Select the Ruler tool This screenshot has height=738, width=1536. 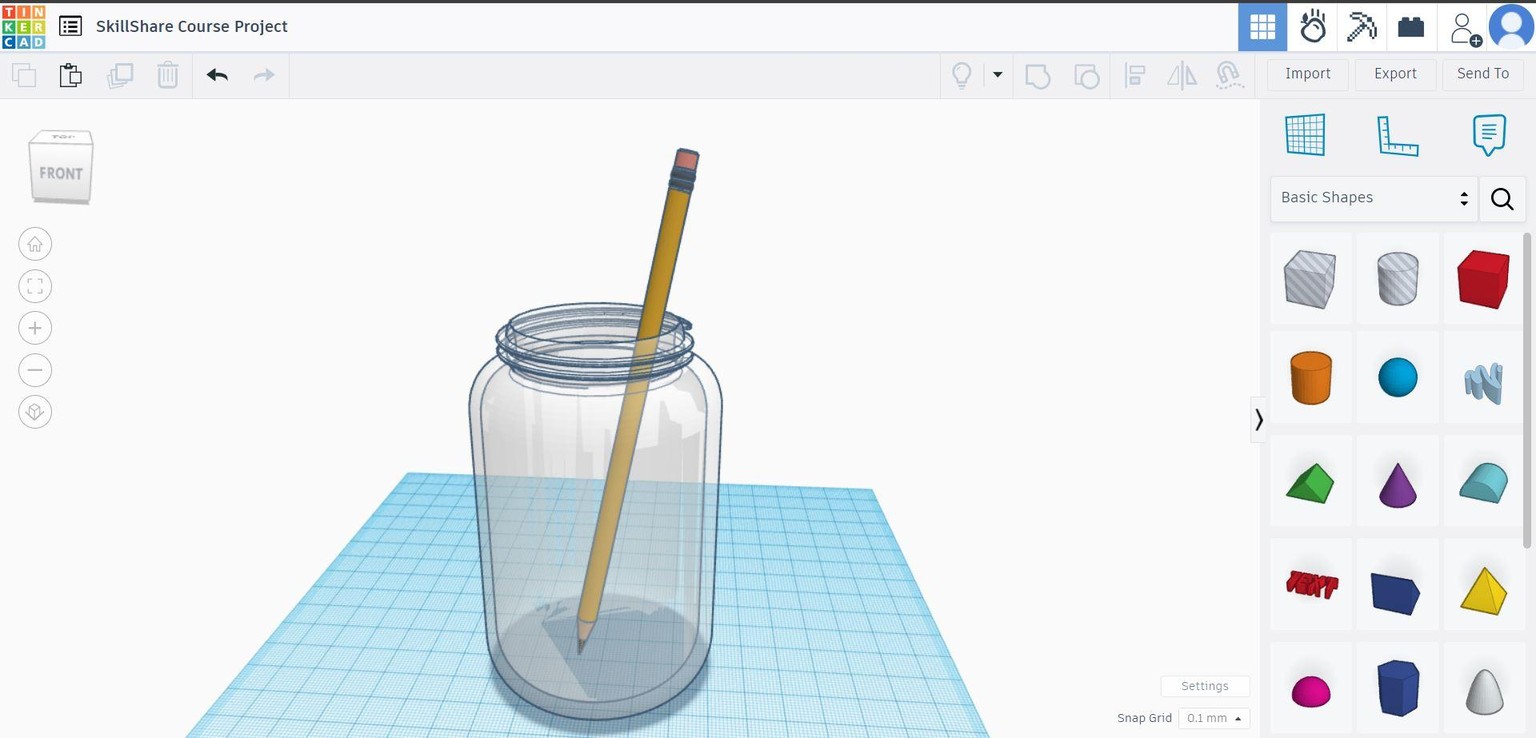pyautogui.click(x=1398, y=136)
